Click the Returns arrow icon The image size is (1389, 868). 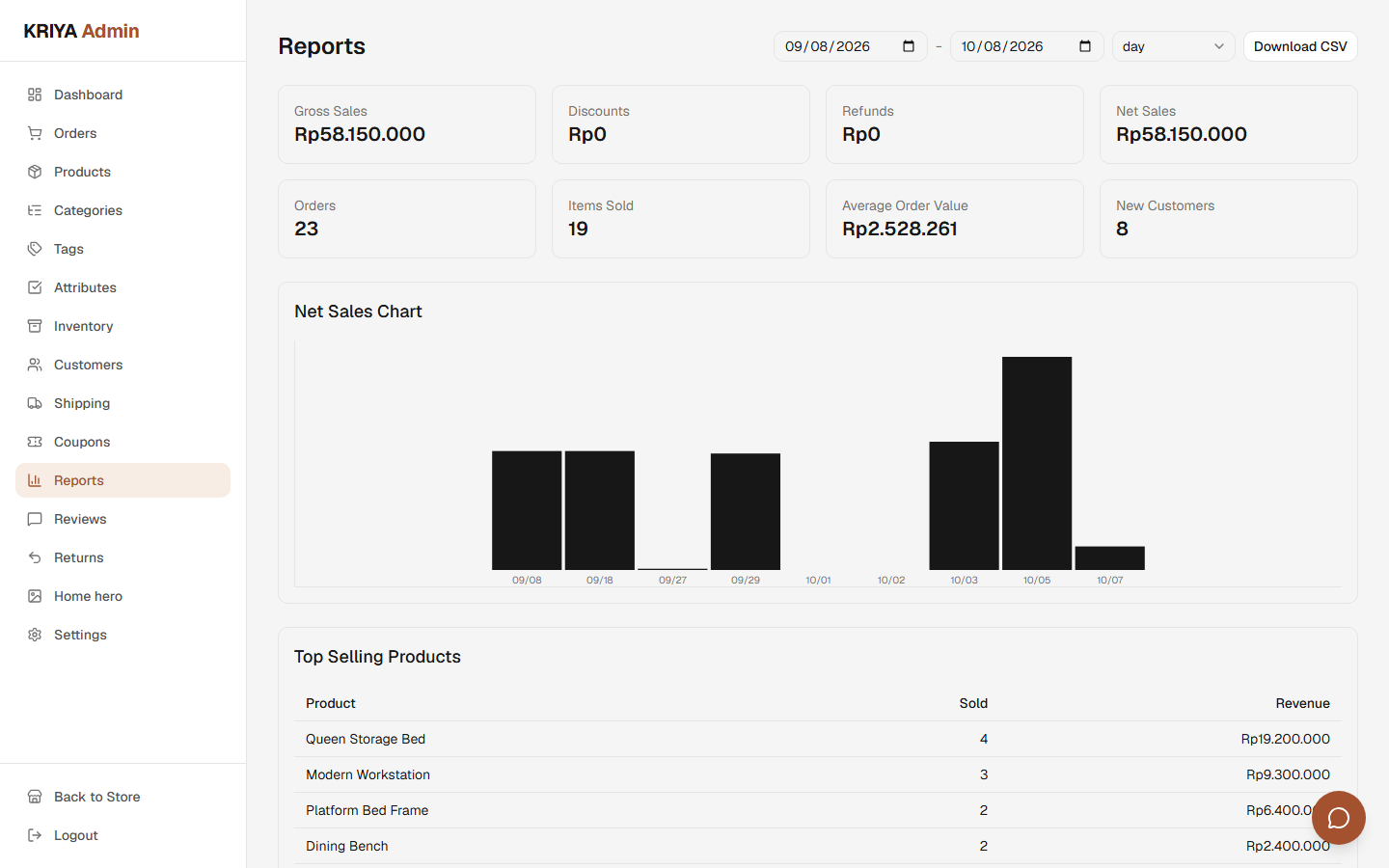(x=35, y=557)
